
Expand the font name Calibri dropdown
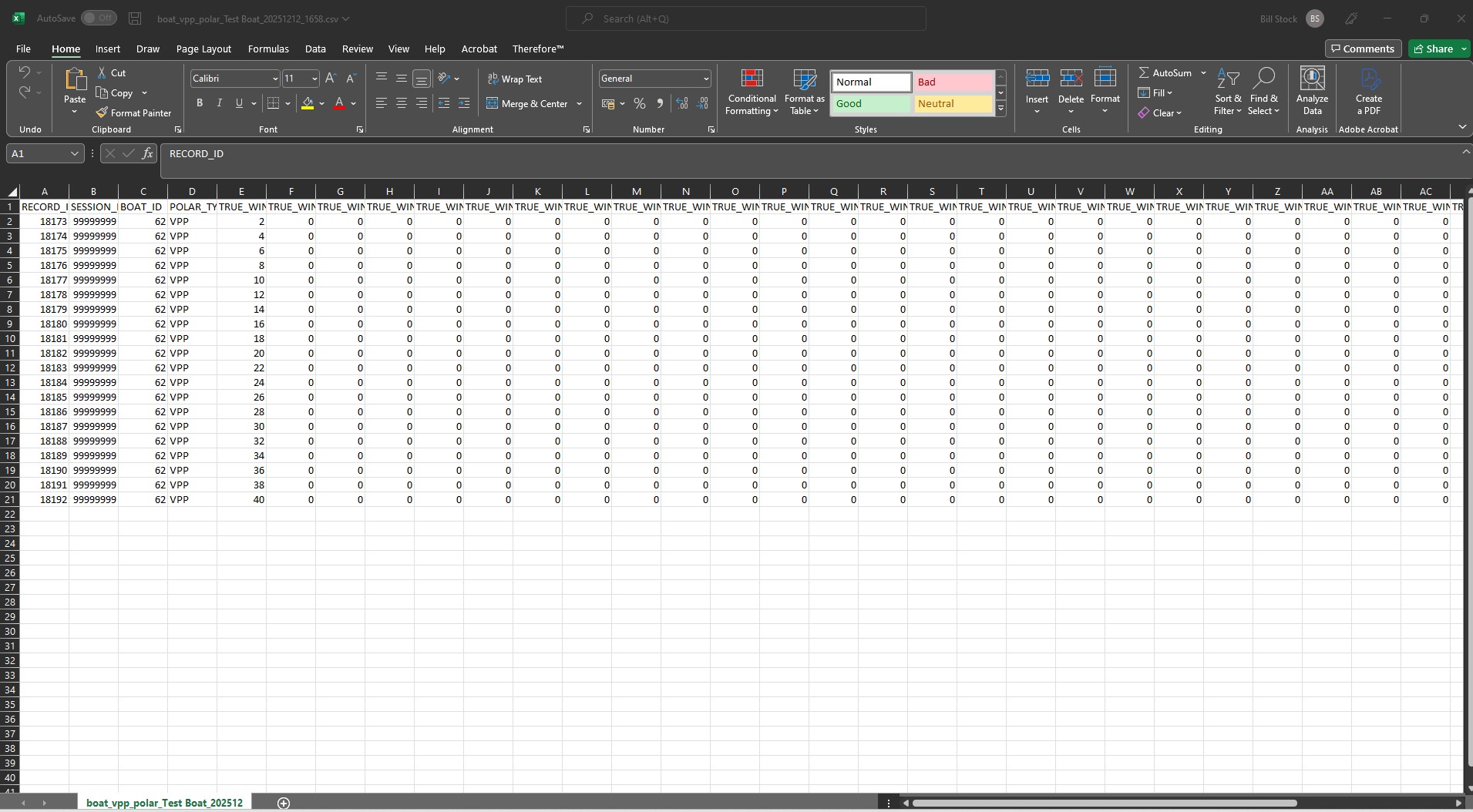point(274,79)
